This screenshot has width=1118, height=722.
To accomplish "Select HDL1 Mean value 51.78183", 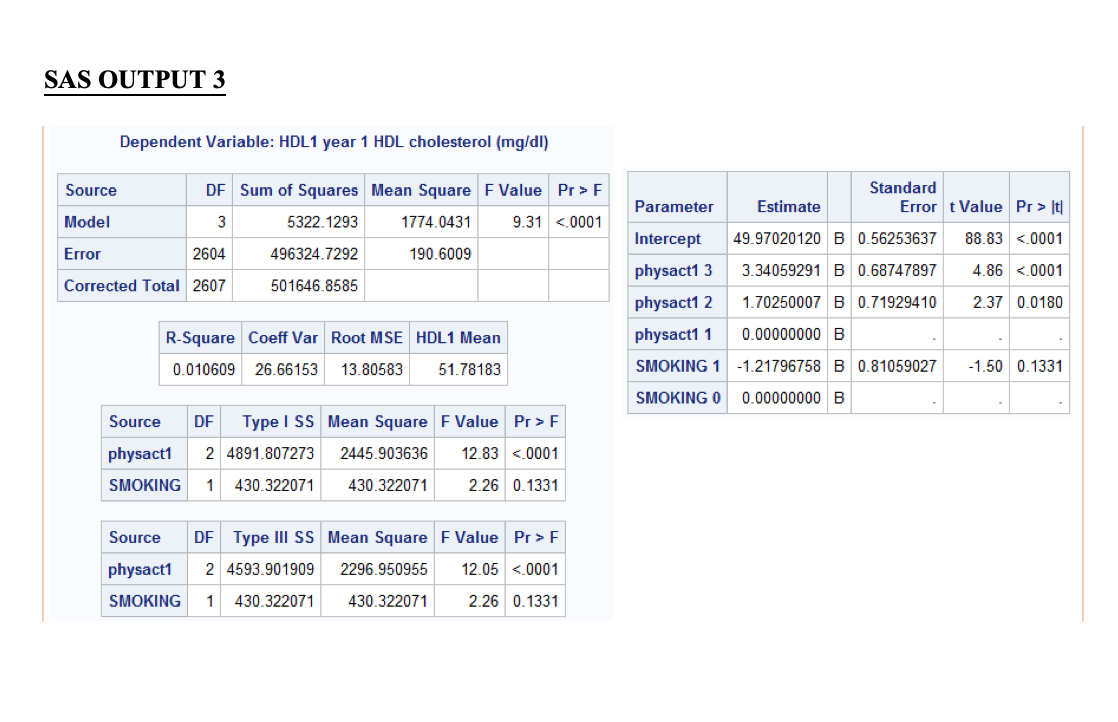I will click(x=469, y=370).
